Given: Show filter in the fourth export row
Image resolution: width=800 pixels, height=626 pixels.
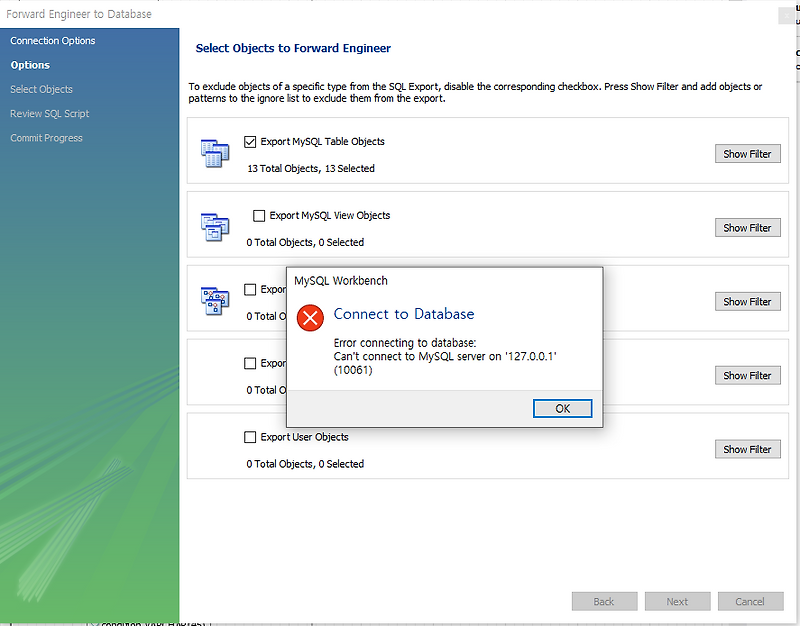Looking at the screenshot, I should [x=747, y=375].
